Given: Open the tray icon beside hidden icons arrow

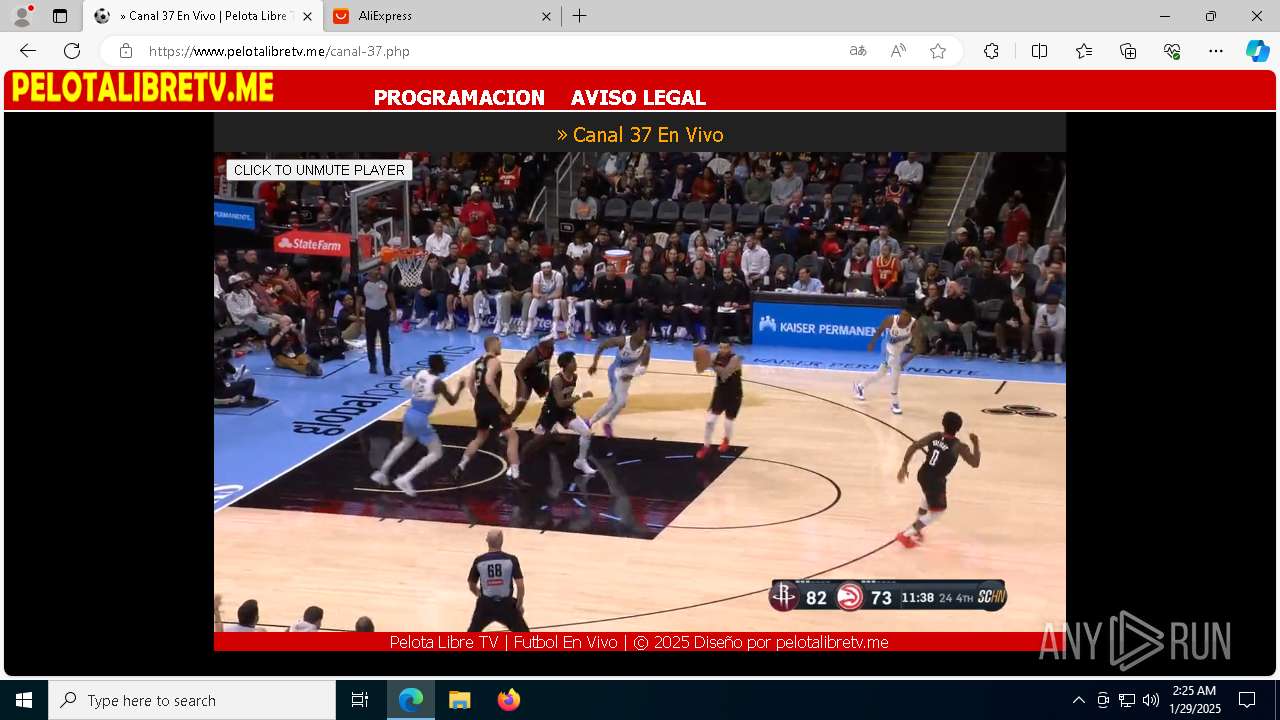Looking at the screenshot, I should (1103, 700).
